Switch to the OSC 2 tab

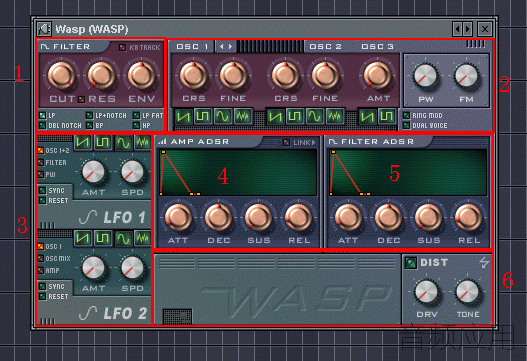point(325,47)
